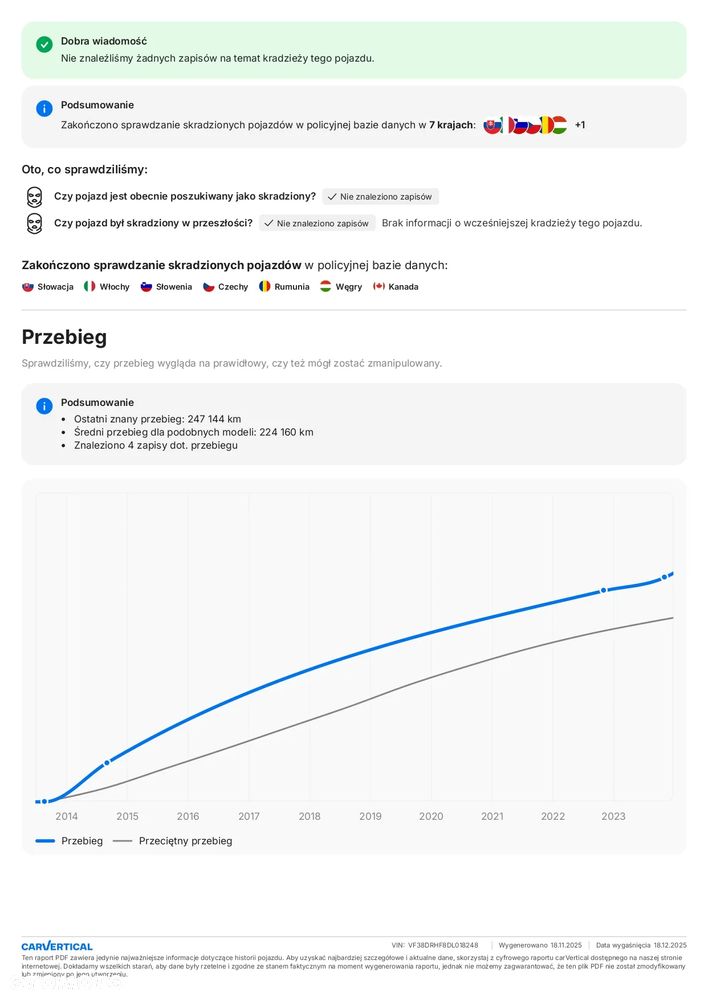
Task: Click the Rumunia flag icon
Action: pos(264,287)
